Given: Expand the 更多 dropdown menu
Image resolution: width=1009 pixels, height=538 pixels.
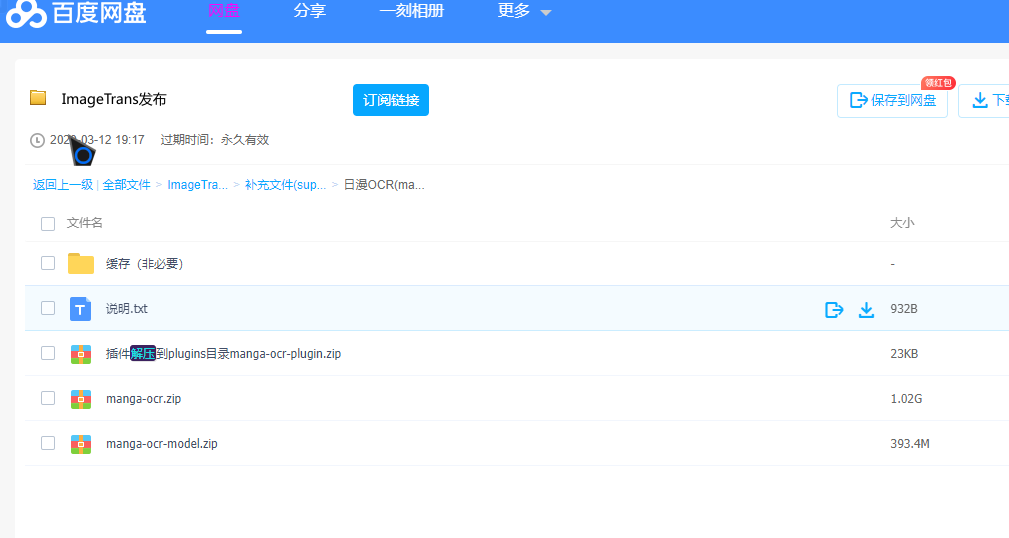Looking at the screenshot, I should pos(524,12).
